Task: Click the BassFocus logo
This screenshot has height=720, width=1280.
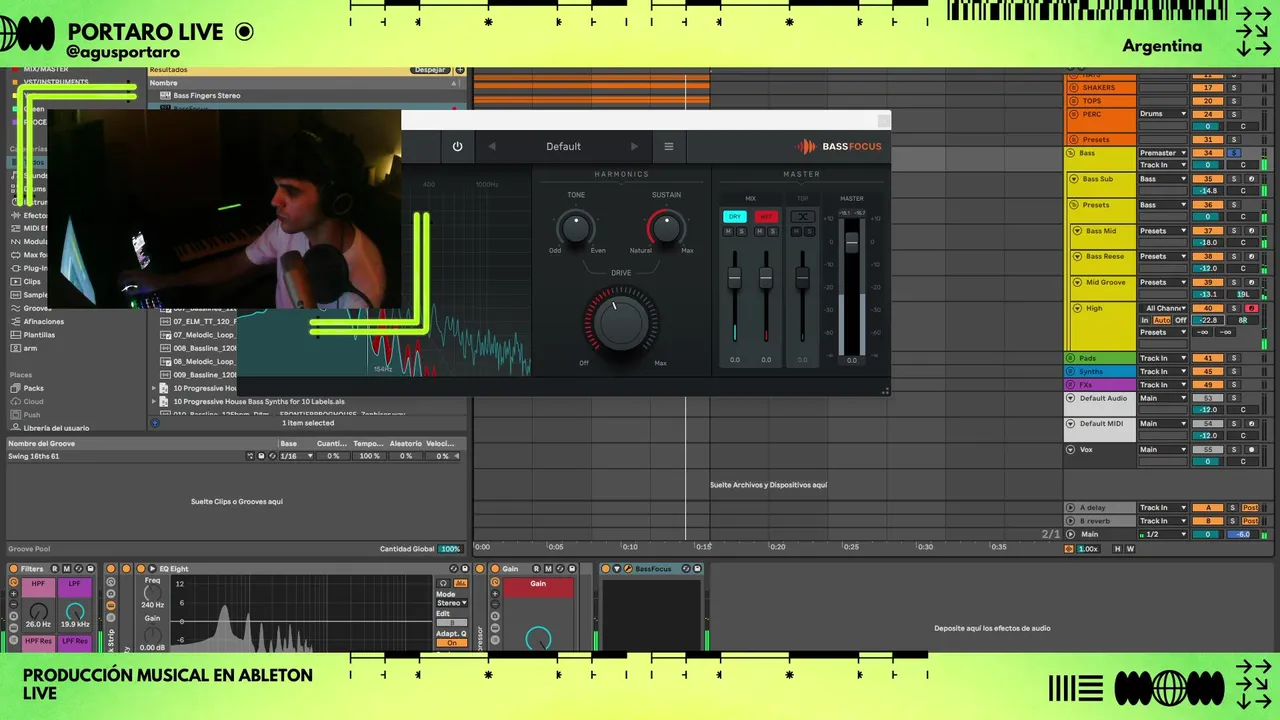Action: click(839, 147)
